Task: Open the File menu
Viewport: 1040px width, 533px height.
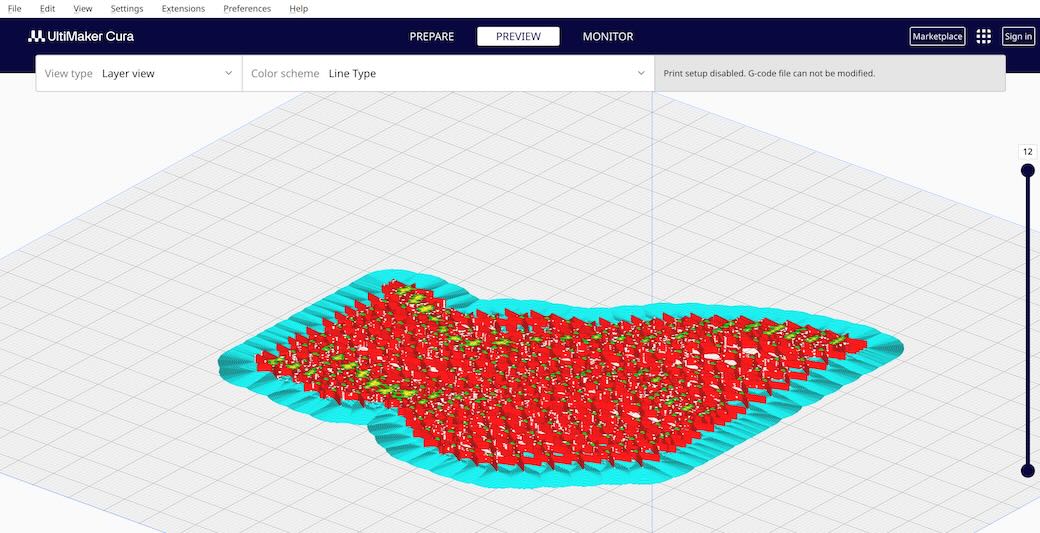Action: pos(14,9)
